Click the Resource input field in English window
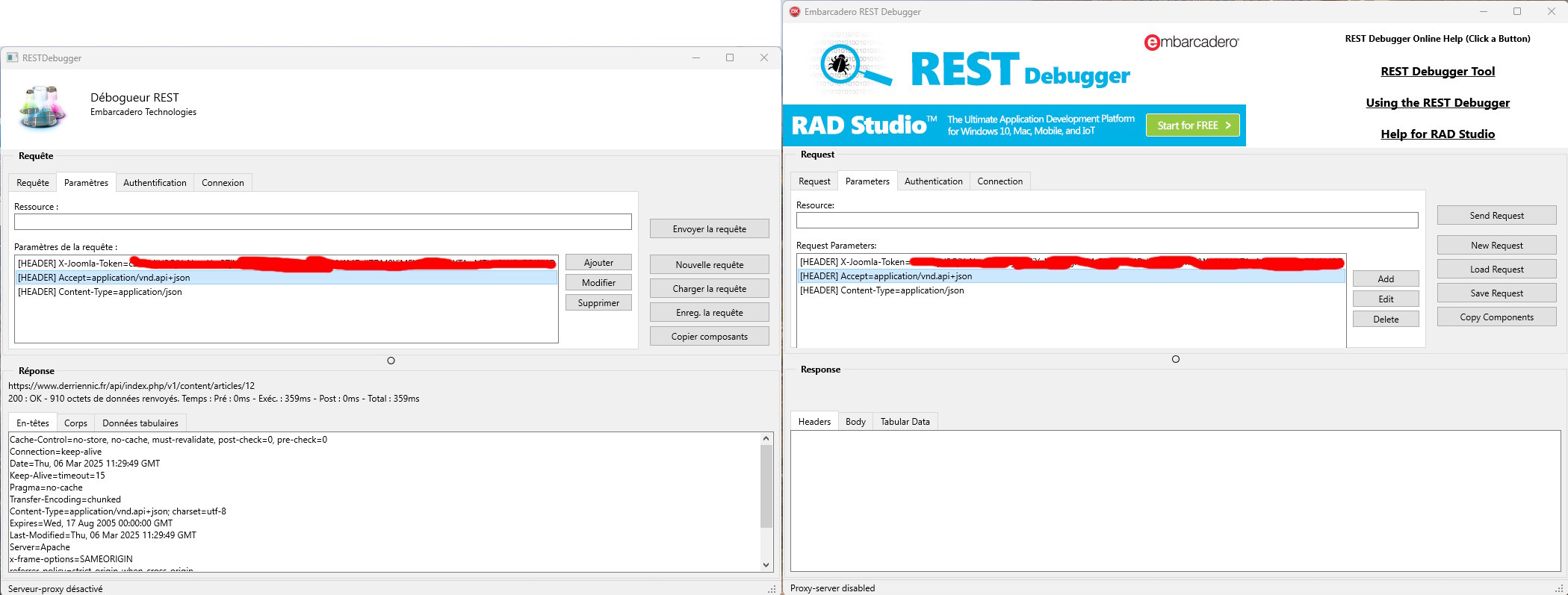The image size is (1568, 595). point(1107,220)
